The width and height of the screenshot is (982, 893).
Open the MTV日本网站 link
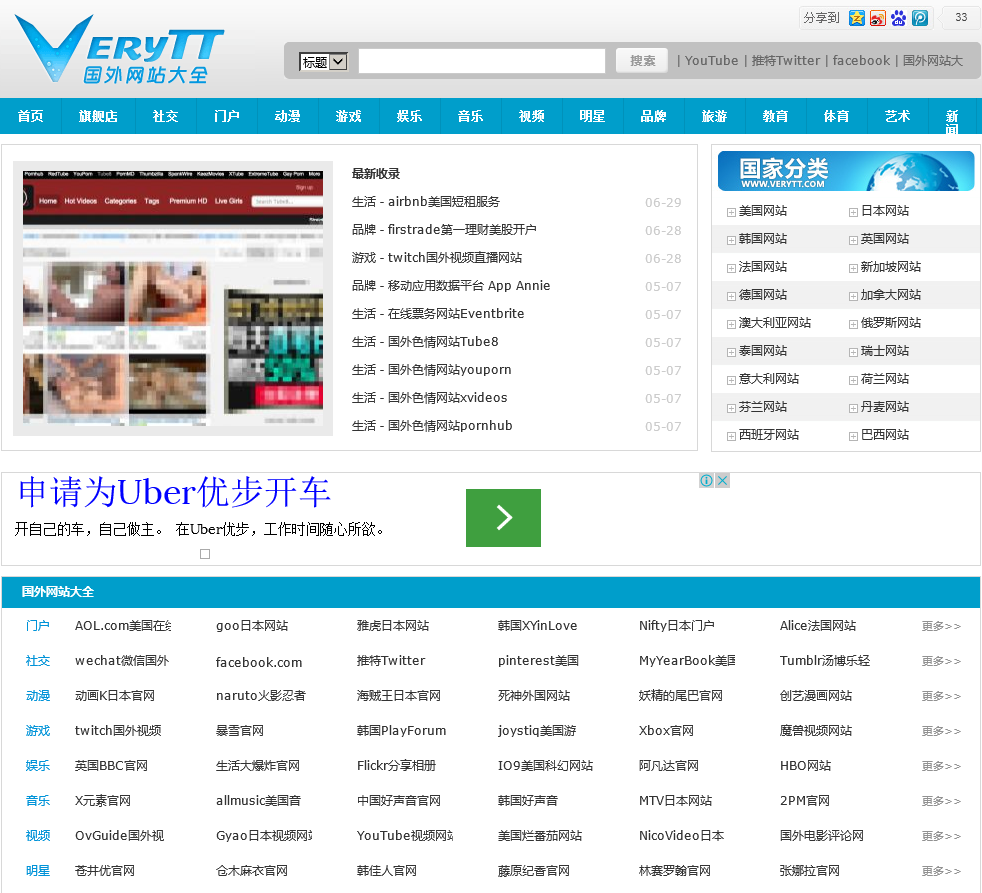point(675,801)
